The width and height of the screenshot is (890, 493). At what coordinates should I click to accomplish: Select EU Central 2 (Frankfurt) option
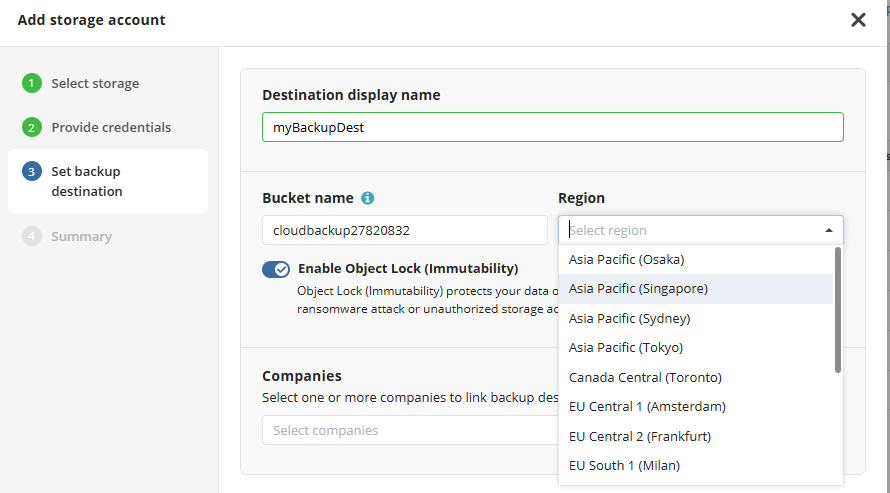pos(640,436)
